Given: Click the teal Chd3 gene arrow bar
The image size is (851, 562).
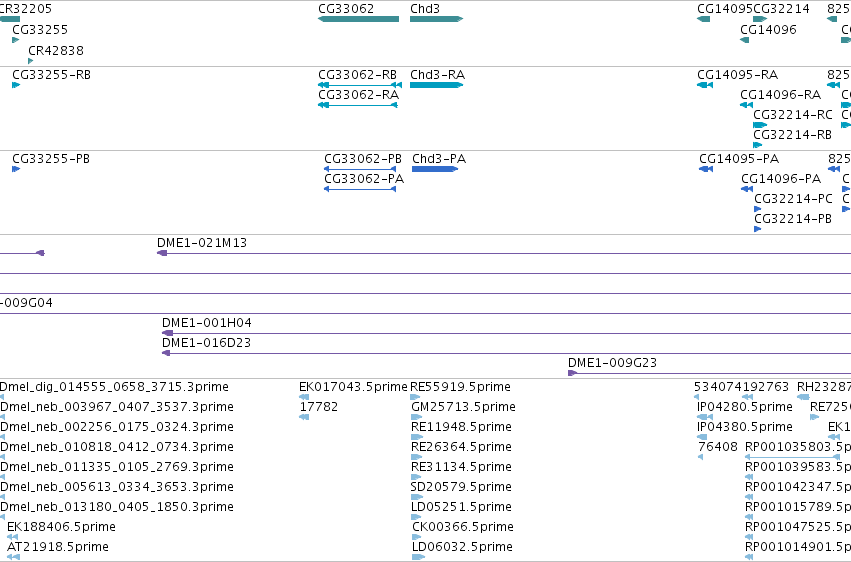Looking at the screenshot, I should [x=436, y=19].
